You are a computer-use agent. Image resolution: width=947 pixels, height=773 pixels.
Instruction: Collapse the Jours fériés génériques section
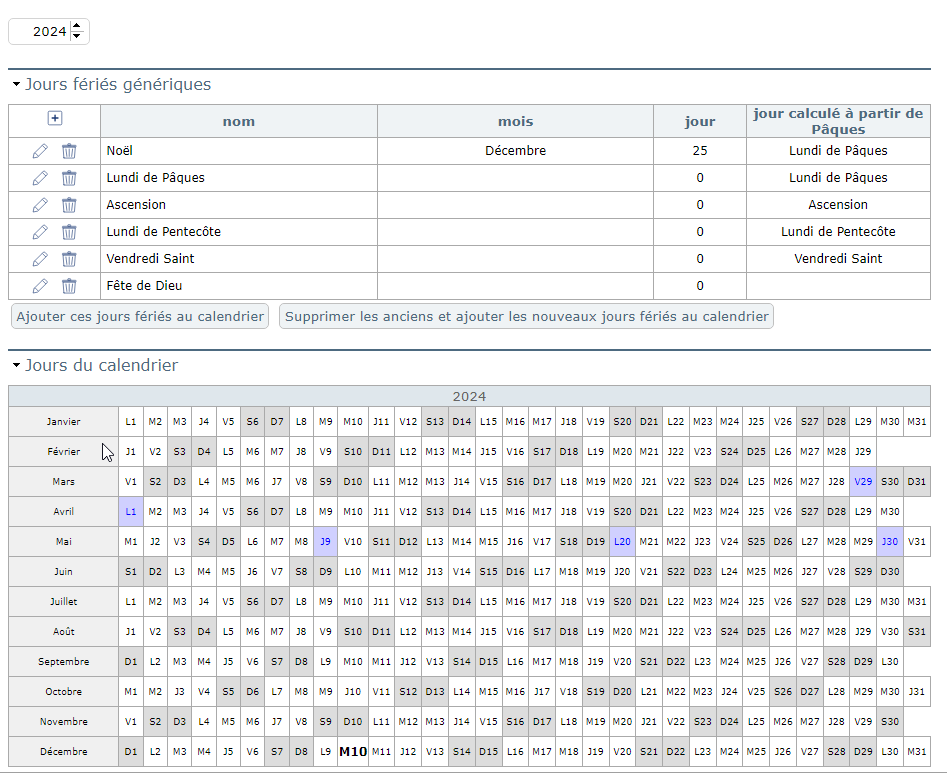click(x=16, y=85)
